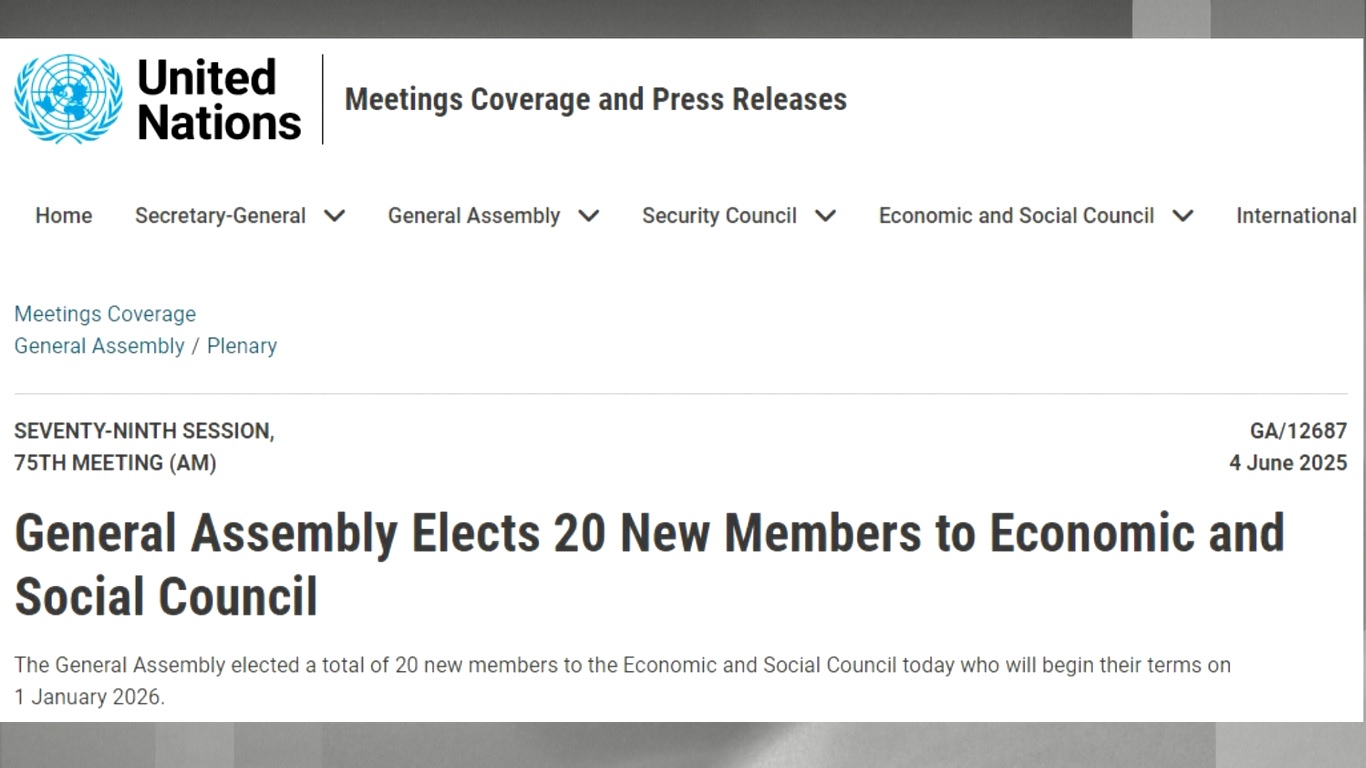Open the Economic and Social Council menu
Viewport: 1366px width, 768px height.
1015,215
